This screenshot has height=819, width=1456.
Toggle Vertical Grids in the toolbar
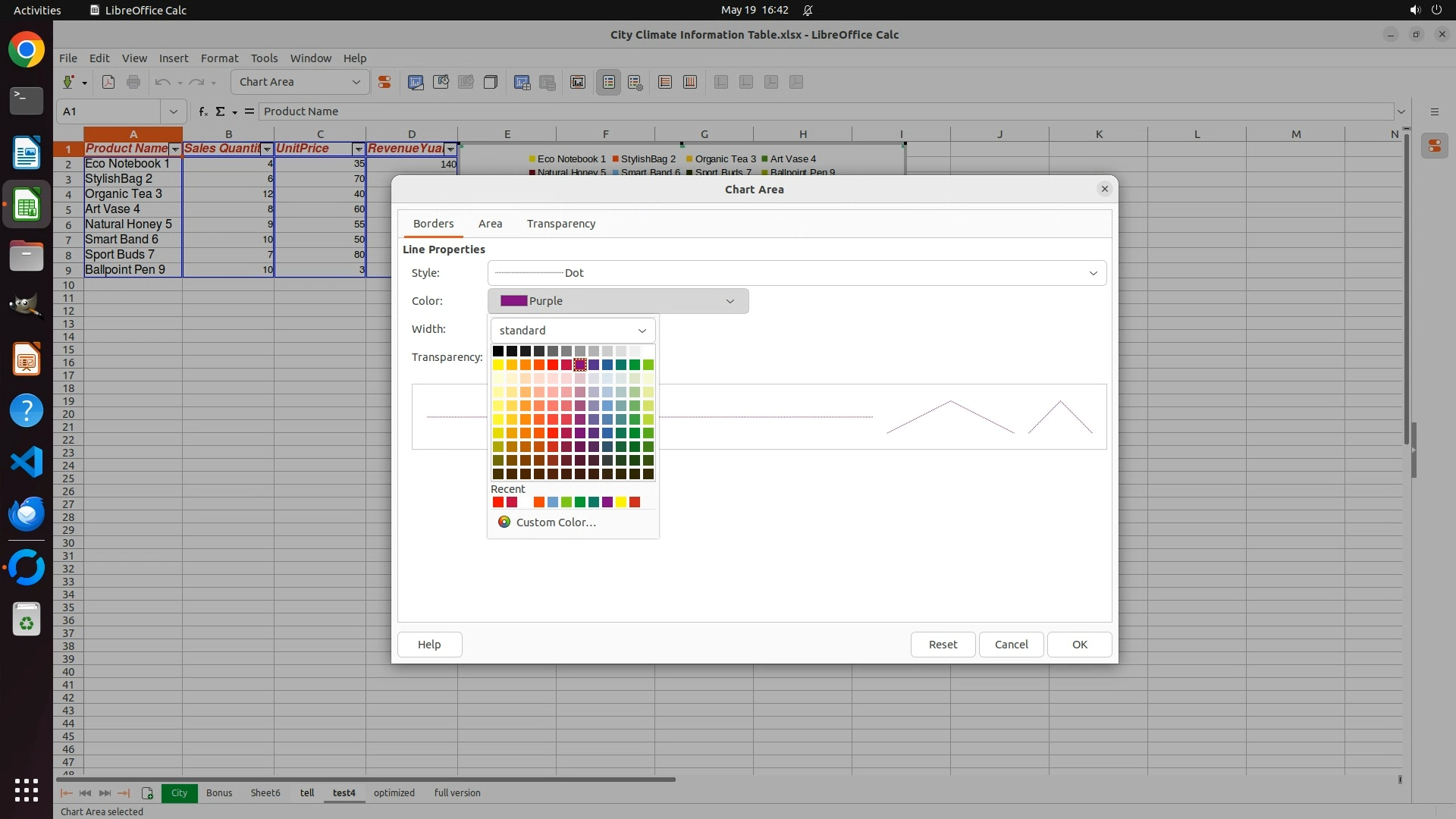pyautogui.click(x=690, y=82)
